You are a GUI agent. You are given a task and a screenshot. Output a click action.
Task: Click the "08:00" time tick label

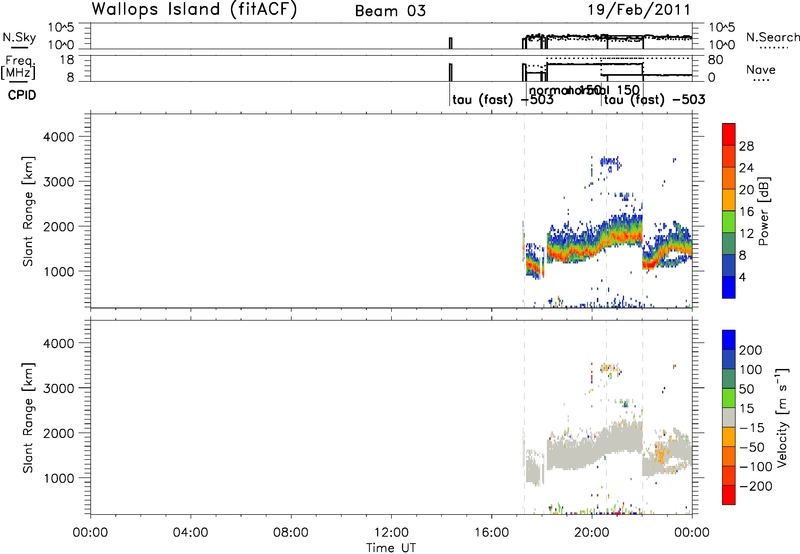291,533
